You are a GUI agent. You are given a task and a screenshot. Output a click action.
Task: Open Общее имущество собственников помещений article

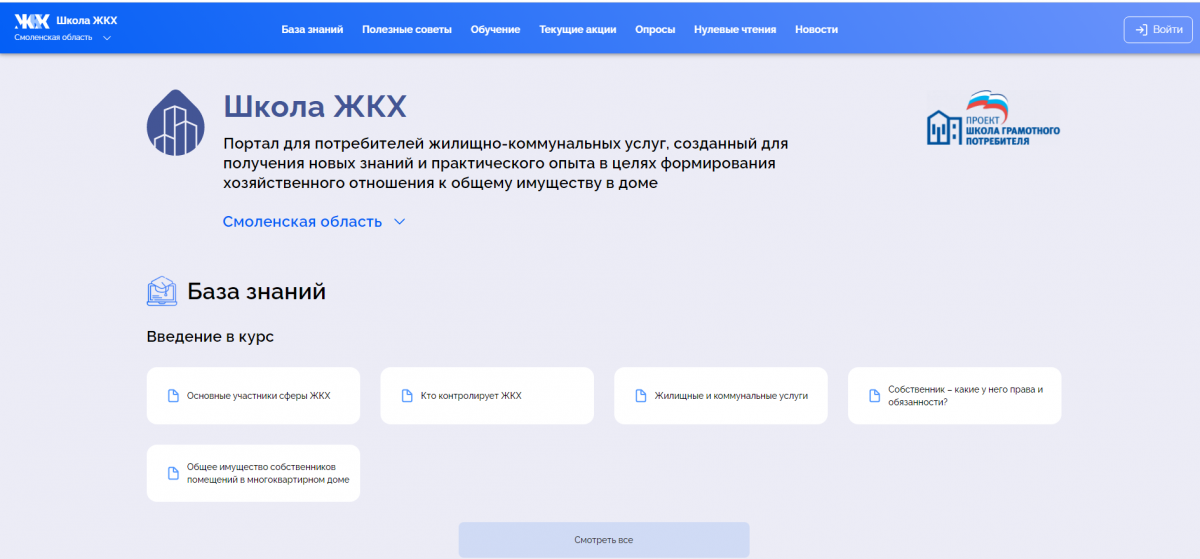click(253, 473)
